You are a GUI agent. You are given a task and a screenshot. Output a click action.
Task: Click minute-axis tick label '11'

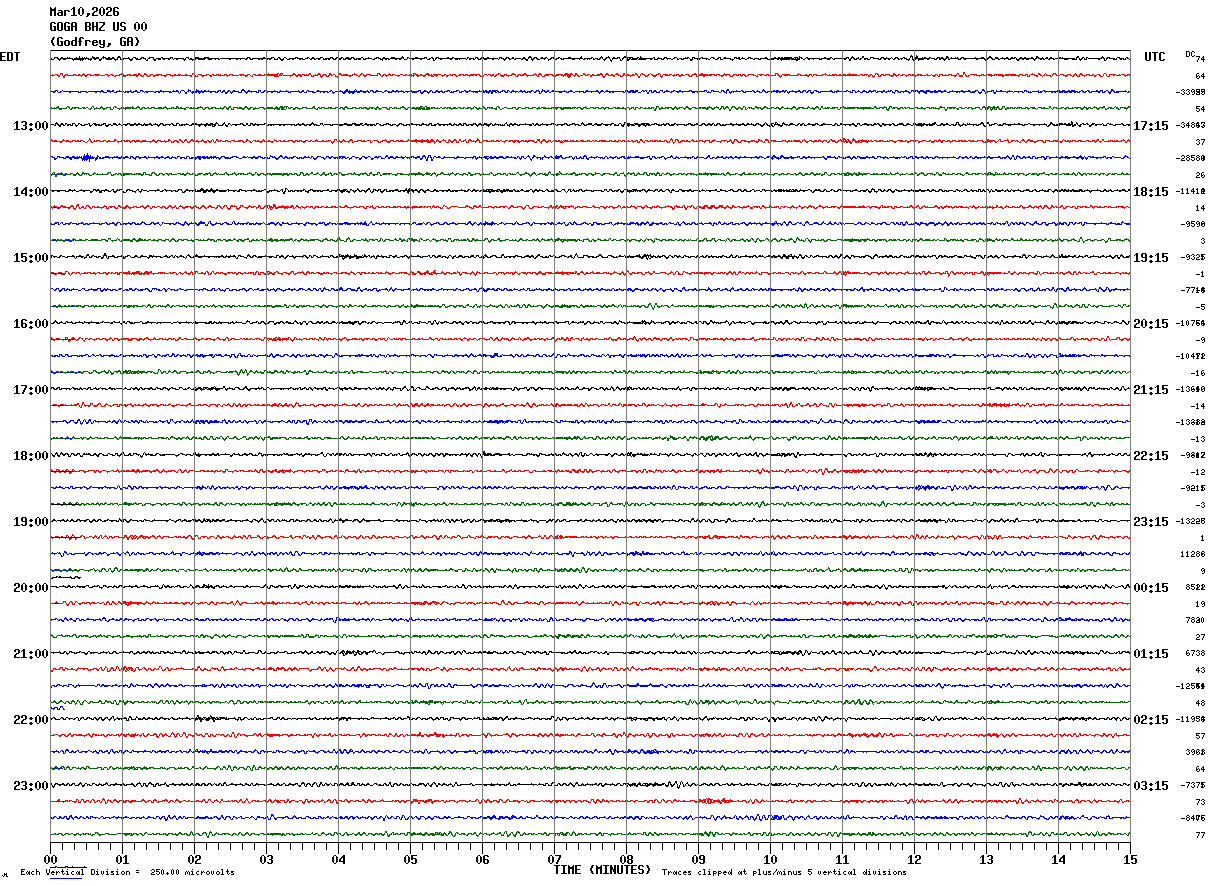(842, 859)
